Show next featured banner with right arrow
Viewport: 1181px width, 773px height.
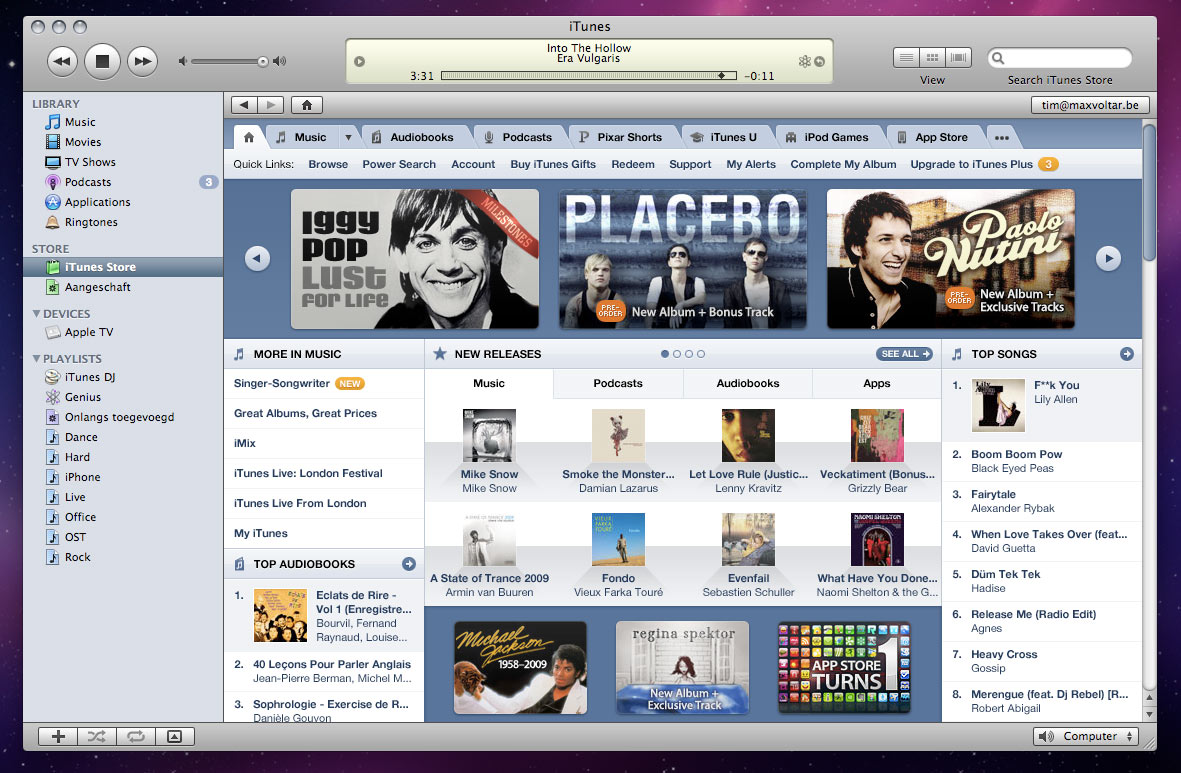[x=1109, y=258]
